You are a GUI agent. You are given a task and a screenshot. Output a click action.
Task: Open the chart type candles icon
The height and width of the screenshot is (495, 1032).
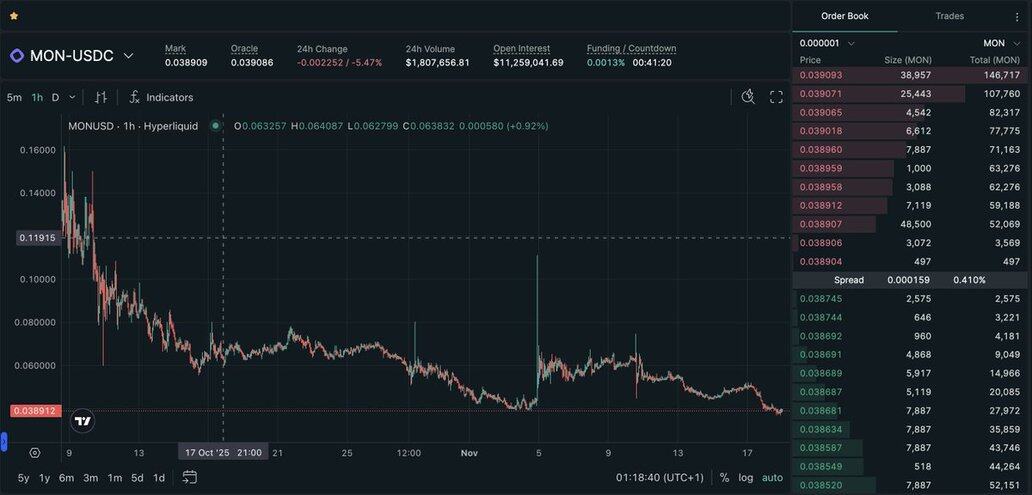[101, 97]
